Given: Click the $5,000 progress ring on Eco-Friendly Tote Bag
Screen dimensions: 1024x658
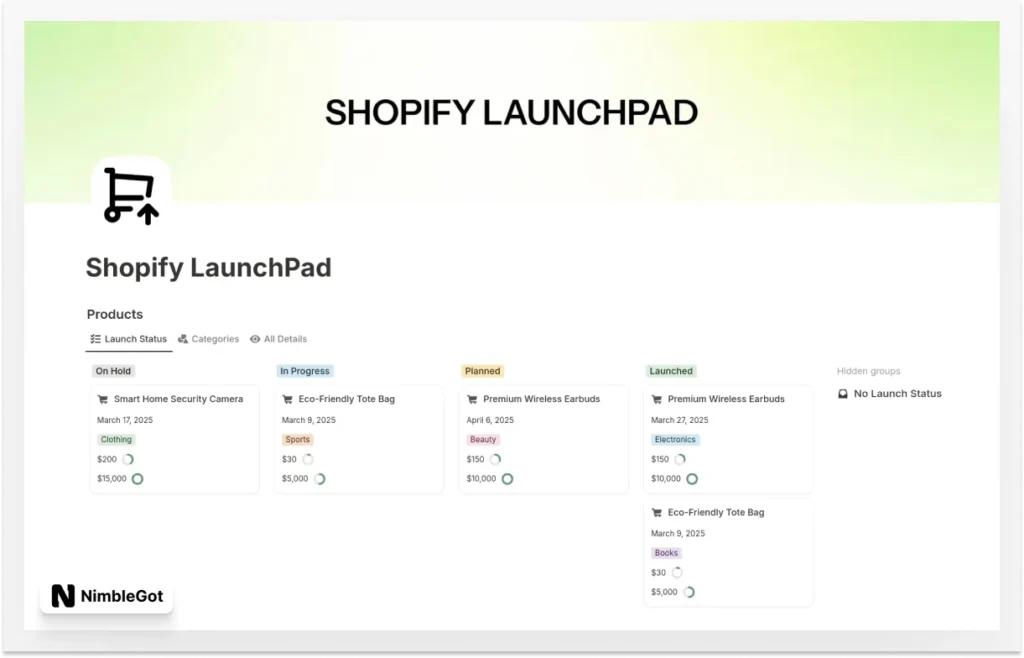Looking at the screenshot, I should (320, 479).
